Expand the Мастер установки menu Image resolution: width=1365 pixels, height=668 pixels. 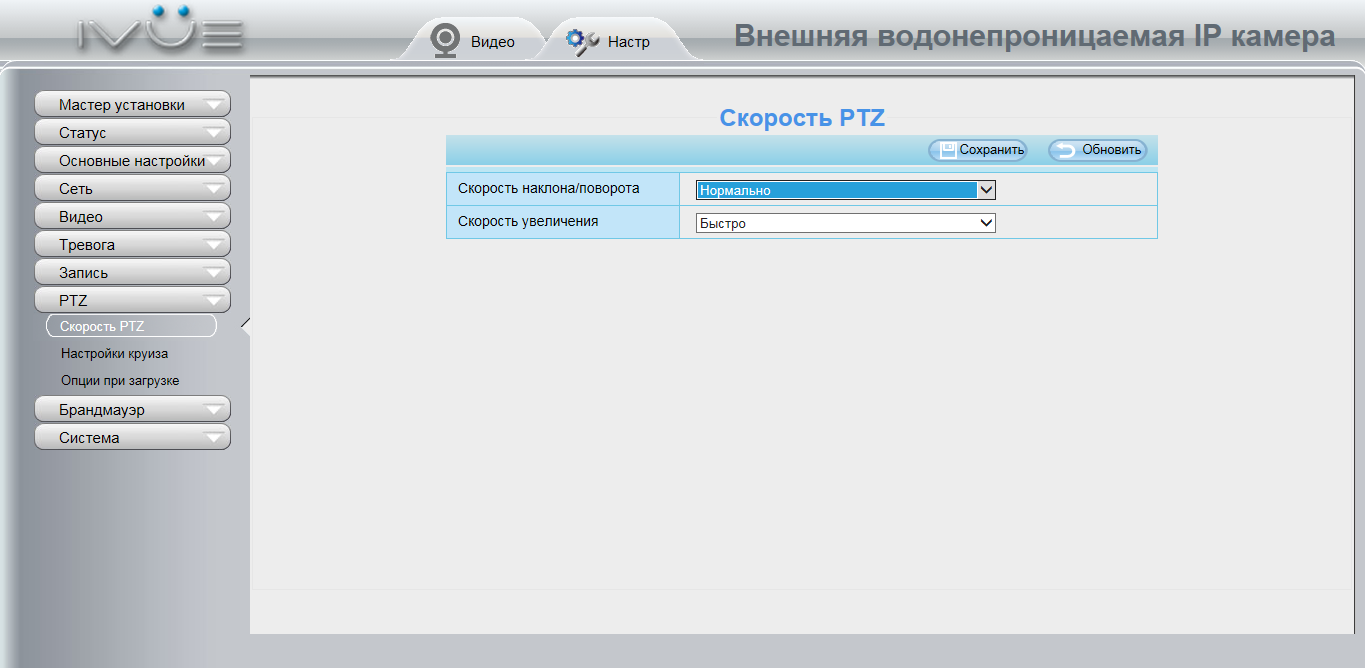[x=133, y=104]
